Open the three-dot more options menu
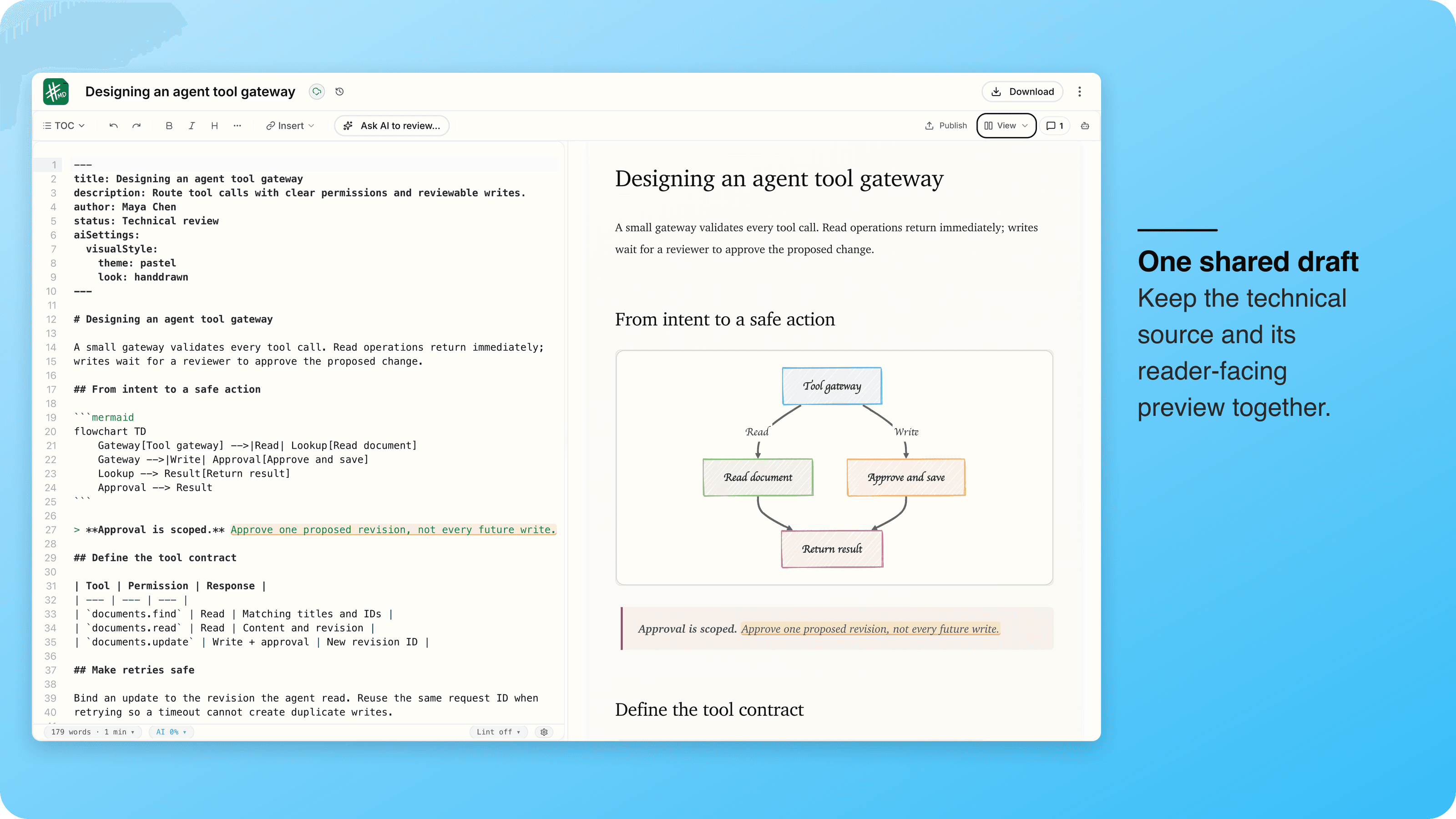The image size is (1456, 819). point(1080,91)
